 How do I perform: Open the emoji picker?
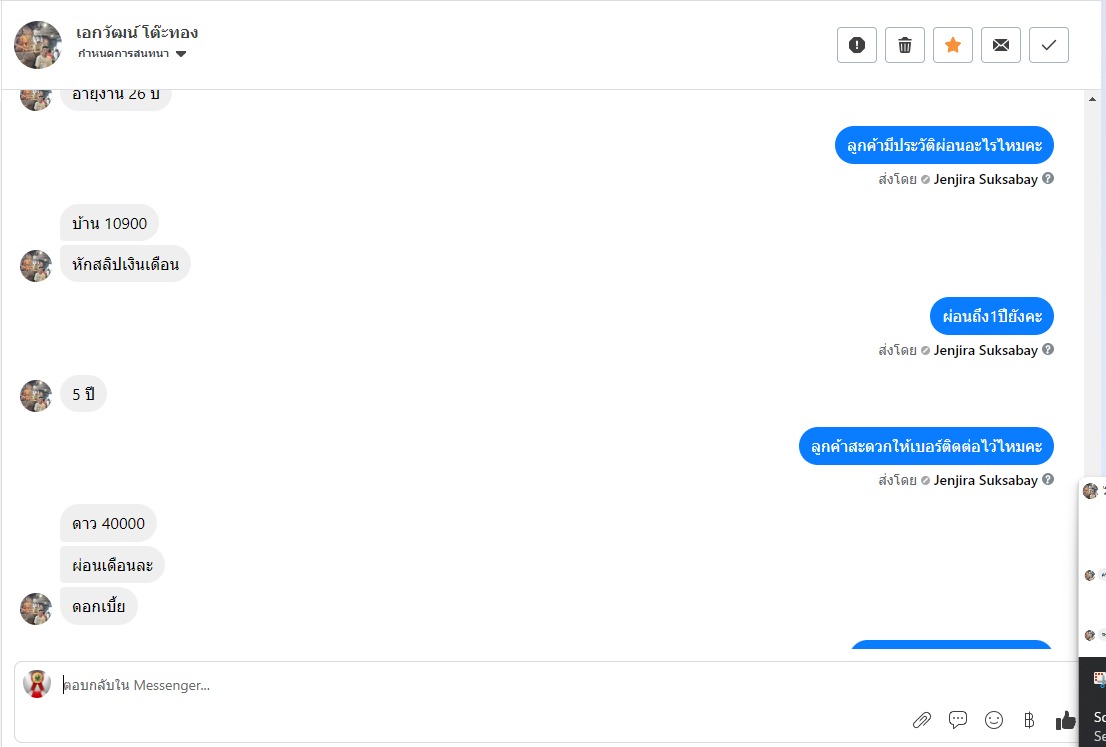click(994, 720)
